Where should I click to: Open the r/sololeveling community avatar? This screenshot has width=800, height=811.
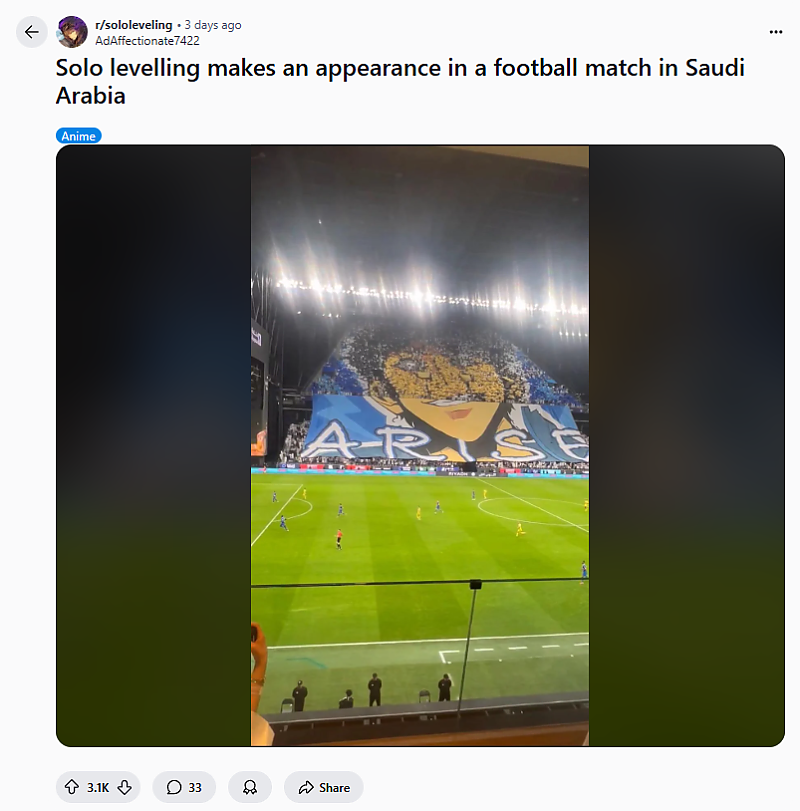click(72, 32)
